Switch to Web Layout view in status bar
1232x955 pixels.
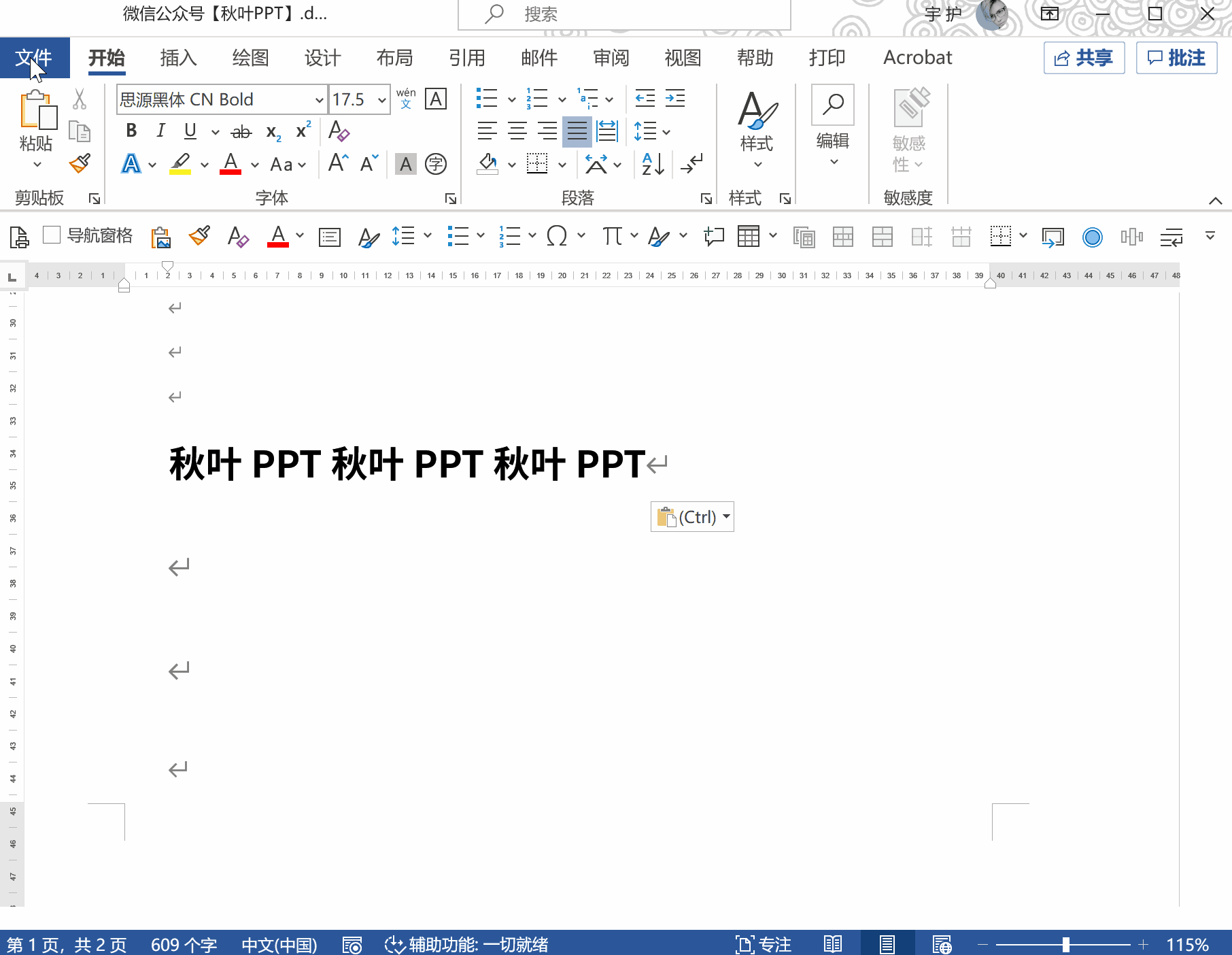pos(942,945)
